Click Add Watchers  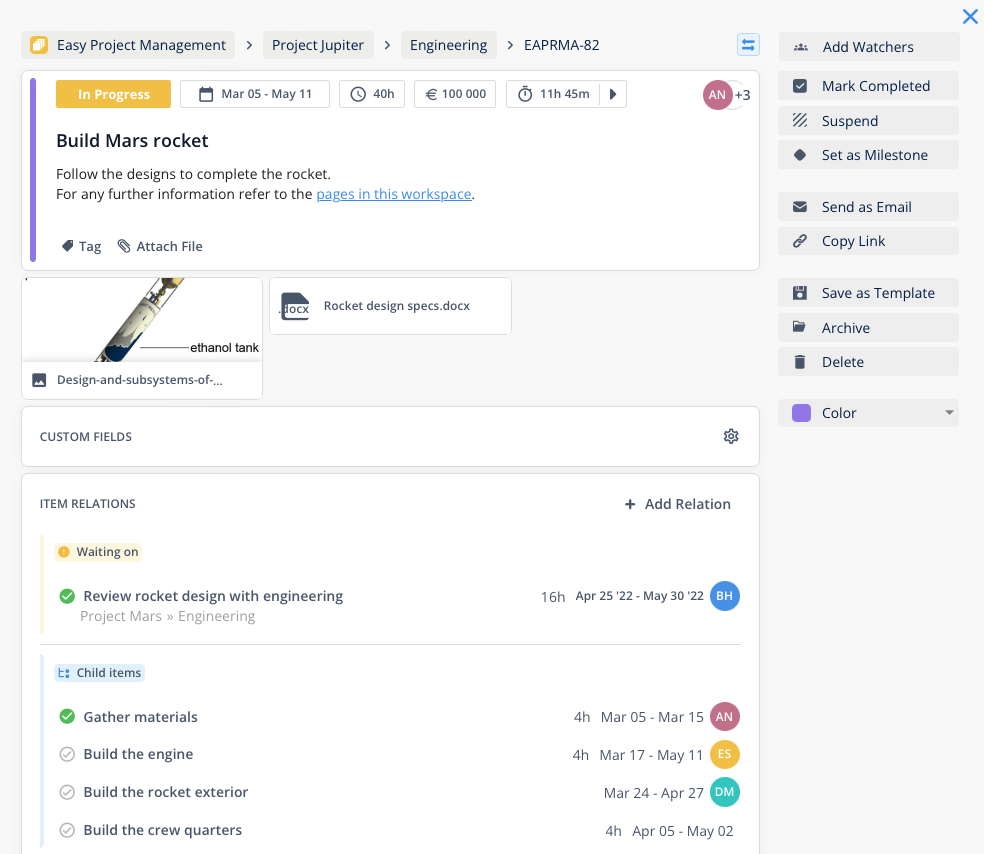click(869, 47)
